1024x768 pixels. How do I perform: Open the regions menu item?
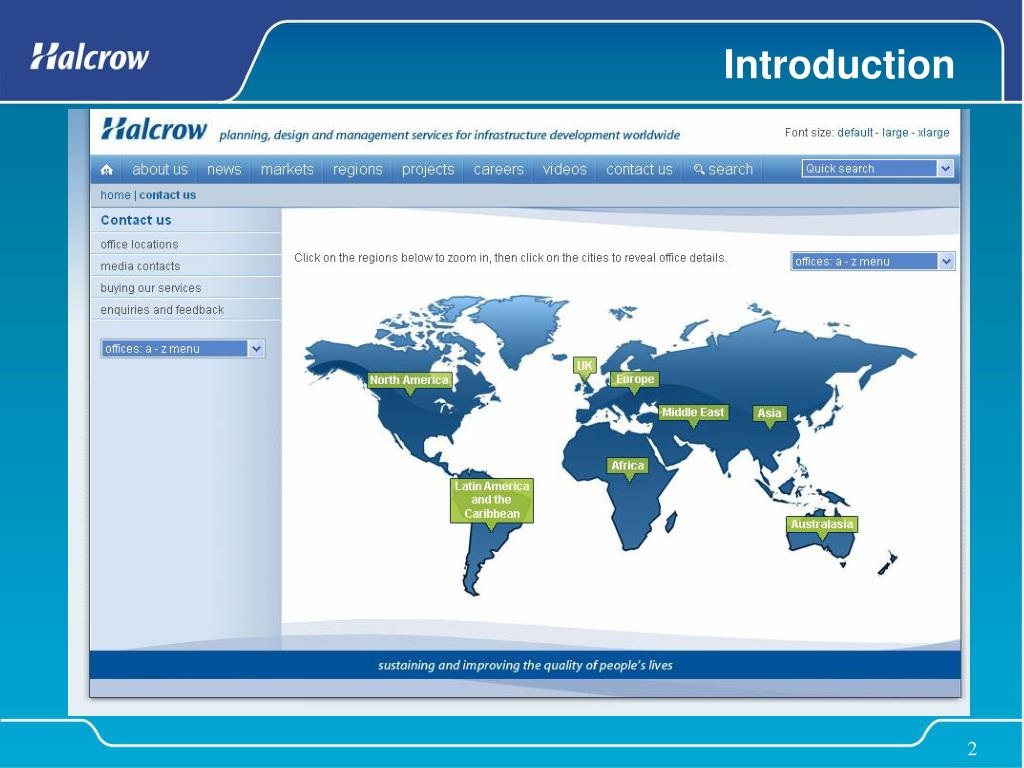(358, 169)
